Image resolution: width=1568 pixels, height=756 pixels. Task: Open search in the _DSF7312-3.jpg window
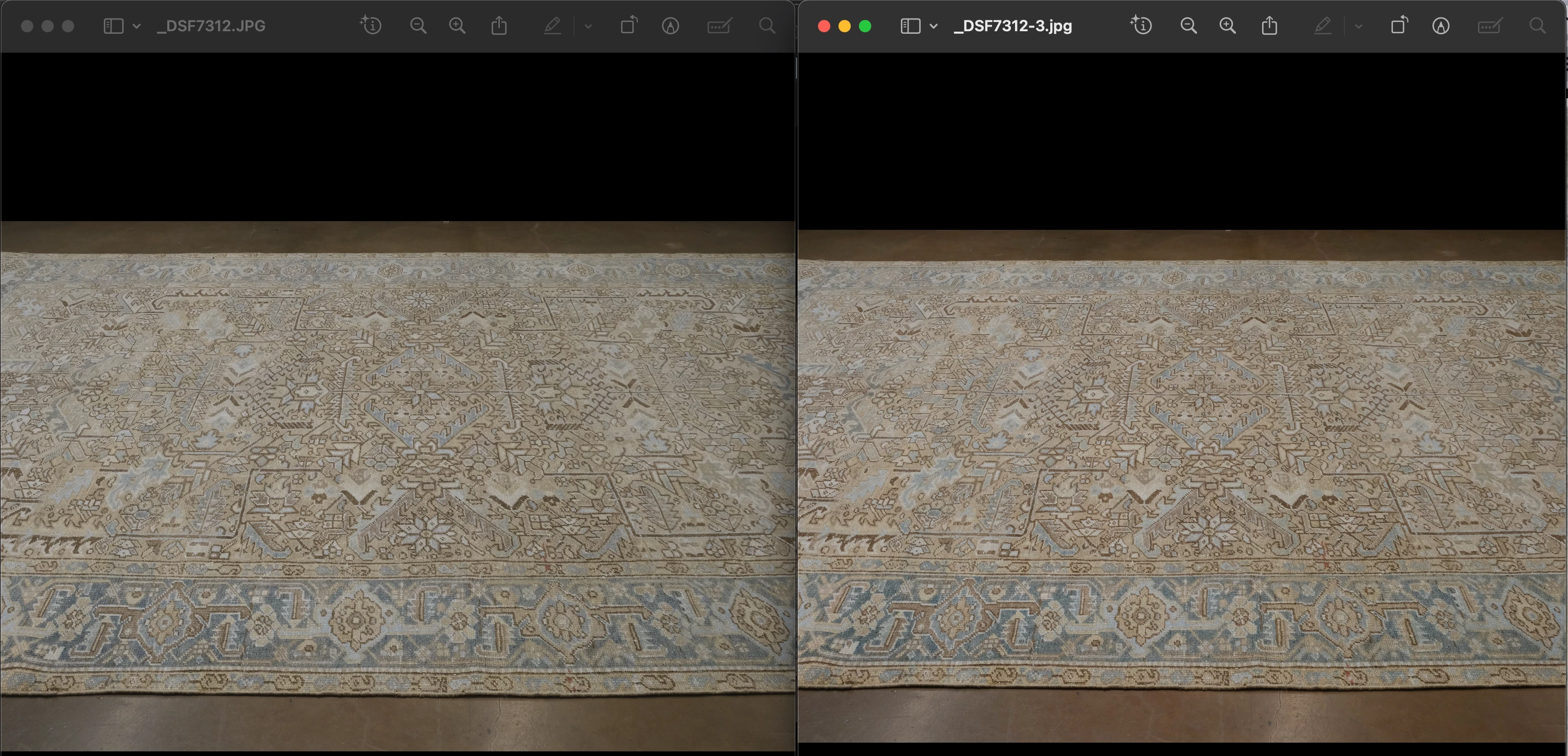point(1537,26)
